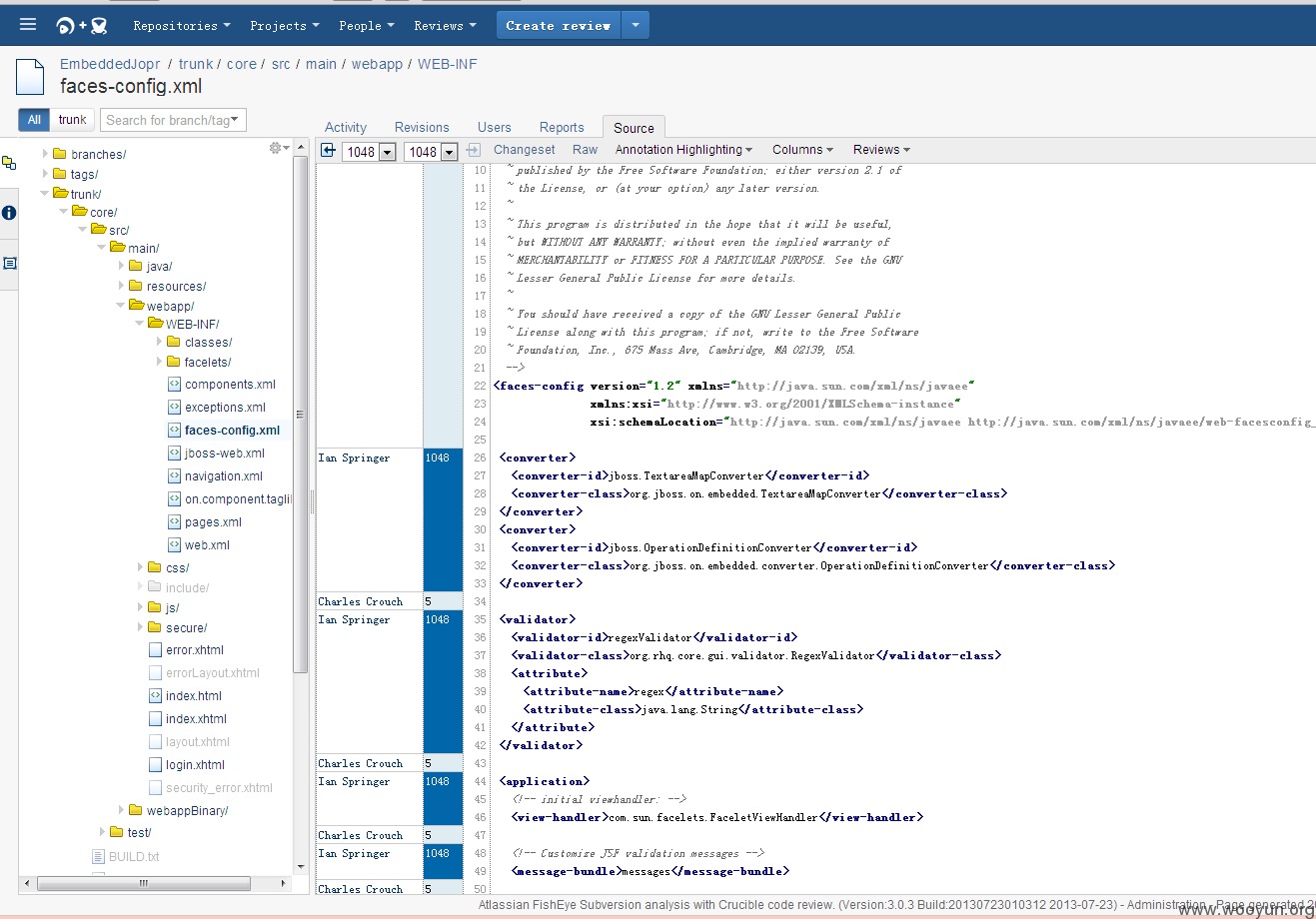Click the test/ folder icon

[117, 832]
